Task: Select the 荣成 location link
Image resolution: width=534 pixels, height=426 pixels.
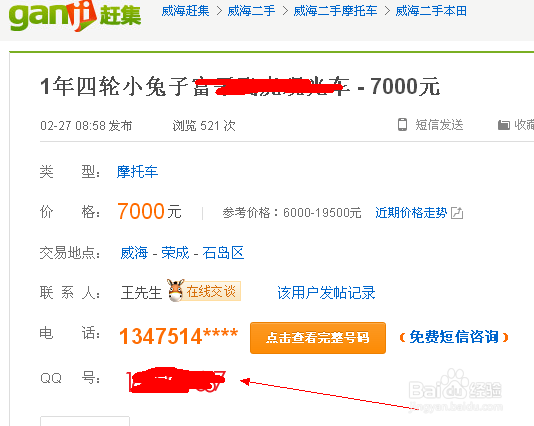Action: [x=175, y=253]
